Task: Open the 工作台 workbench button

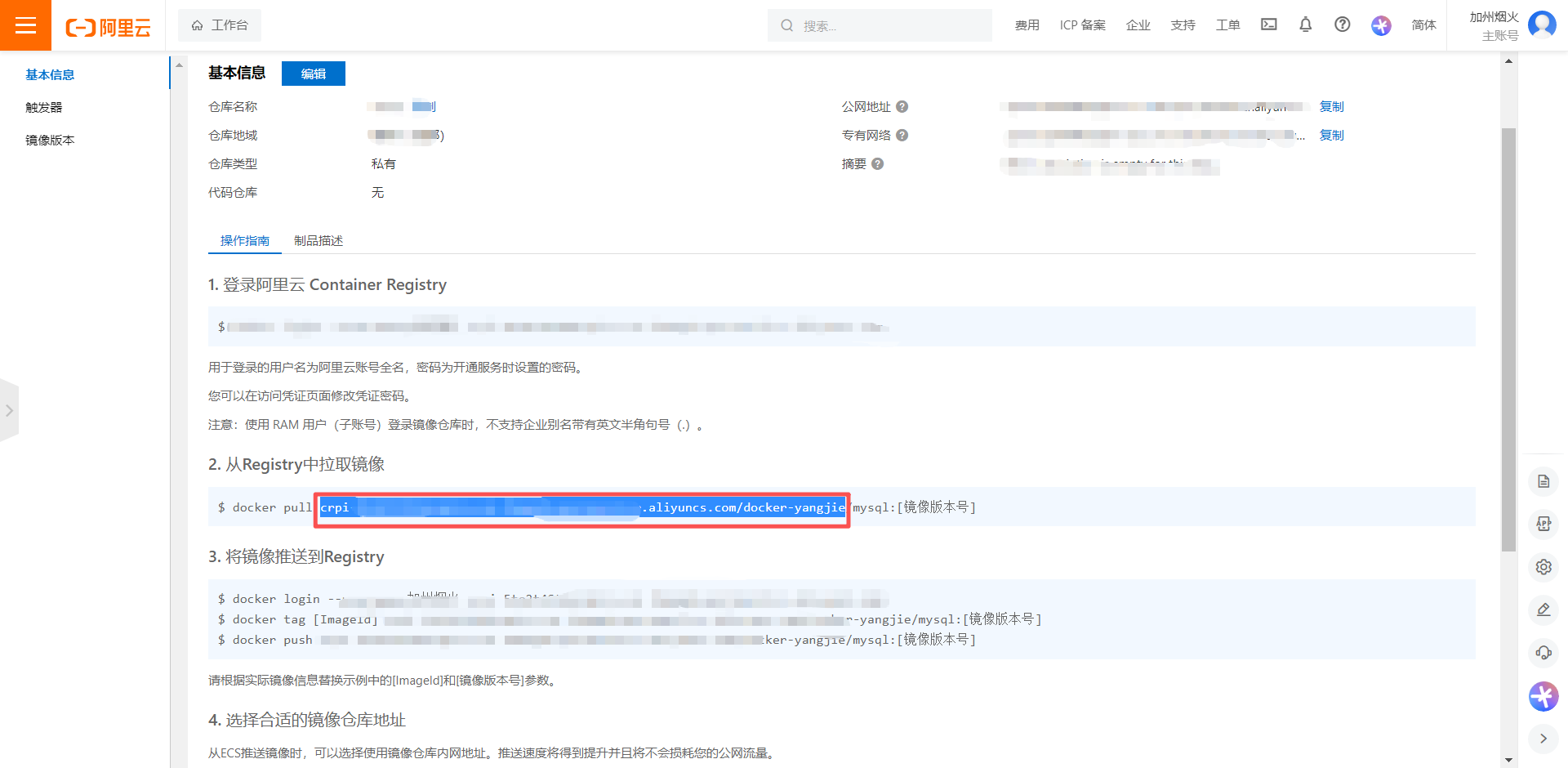Action: click(220, 25)
